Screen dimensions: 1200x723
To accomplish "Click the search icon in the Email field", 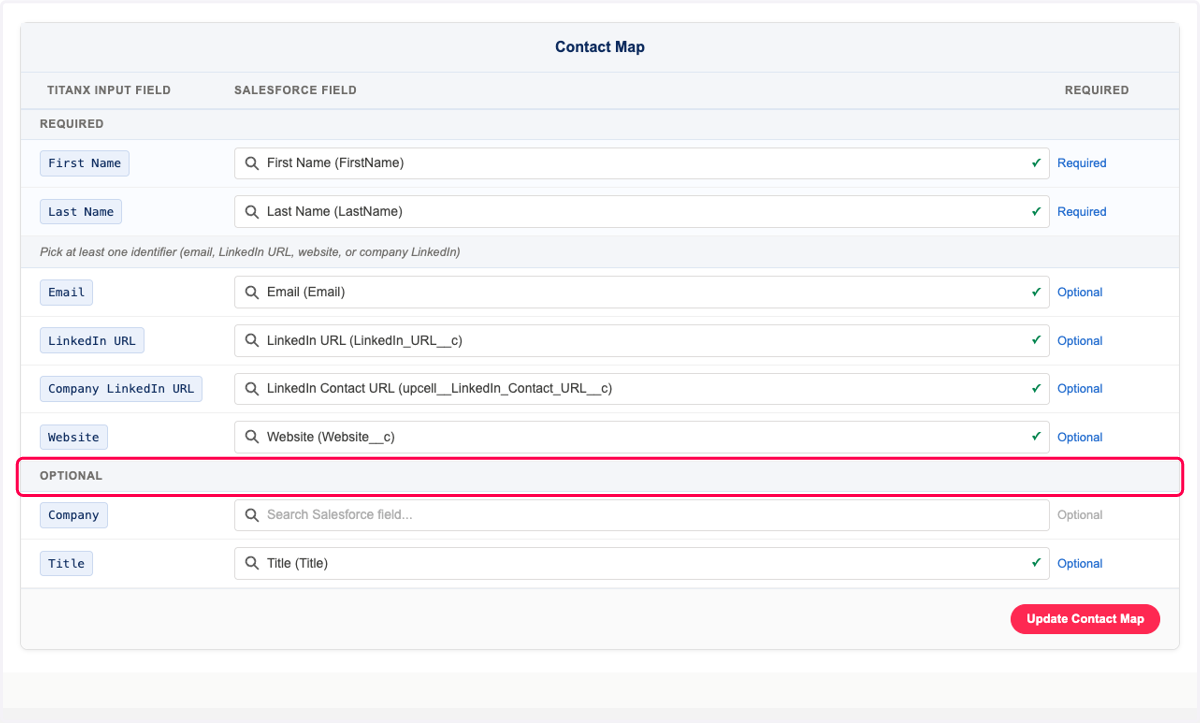I will (x=252, y=292).
